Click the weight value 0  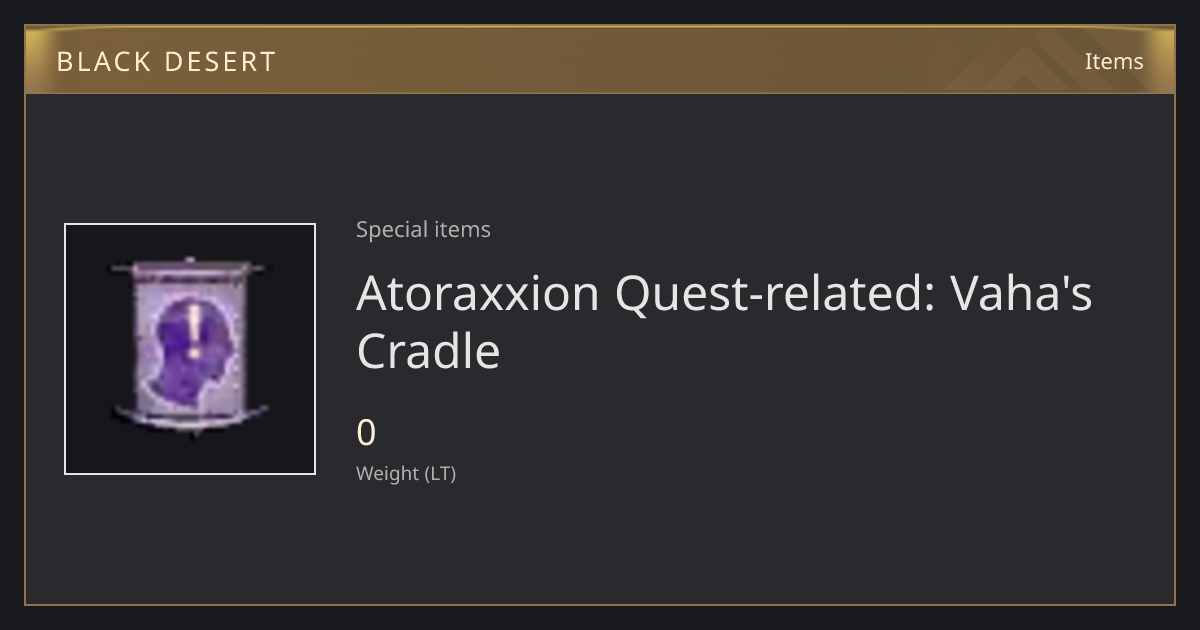[366, 433]
